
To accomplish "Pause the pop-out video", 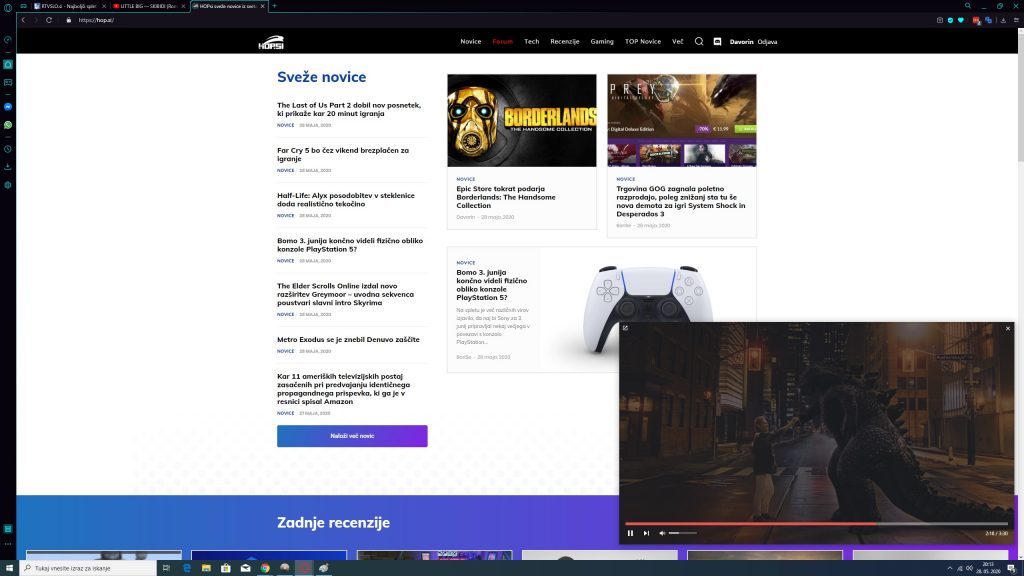I will 630,533.
